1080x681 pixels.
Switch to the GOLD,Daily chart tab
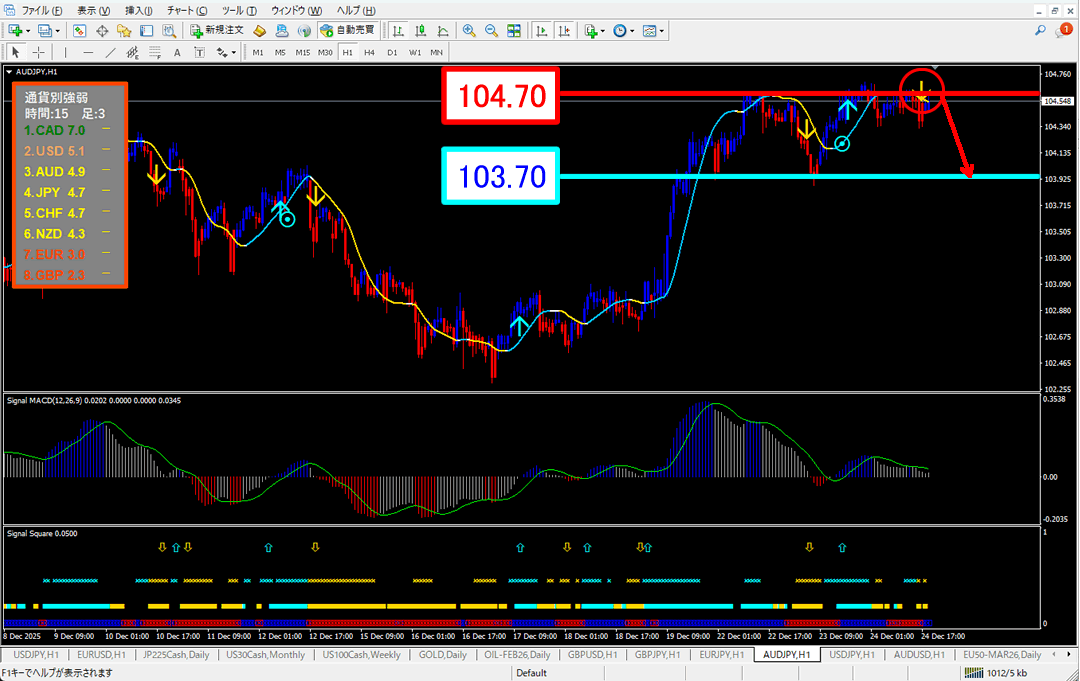pyautogui.click(x=442, y=655)
